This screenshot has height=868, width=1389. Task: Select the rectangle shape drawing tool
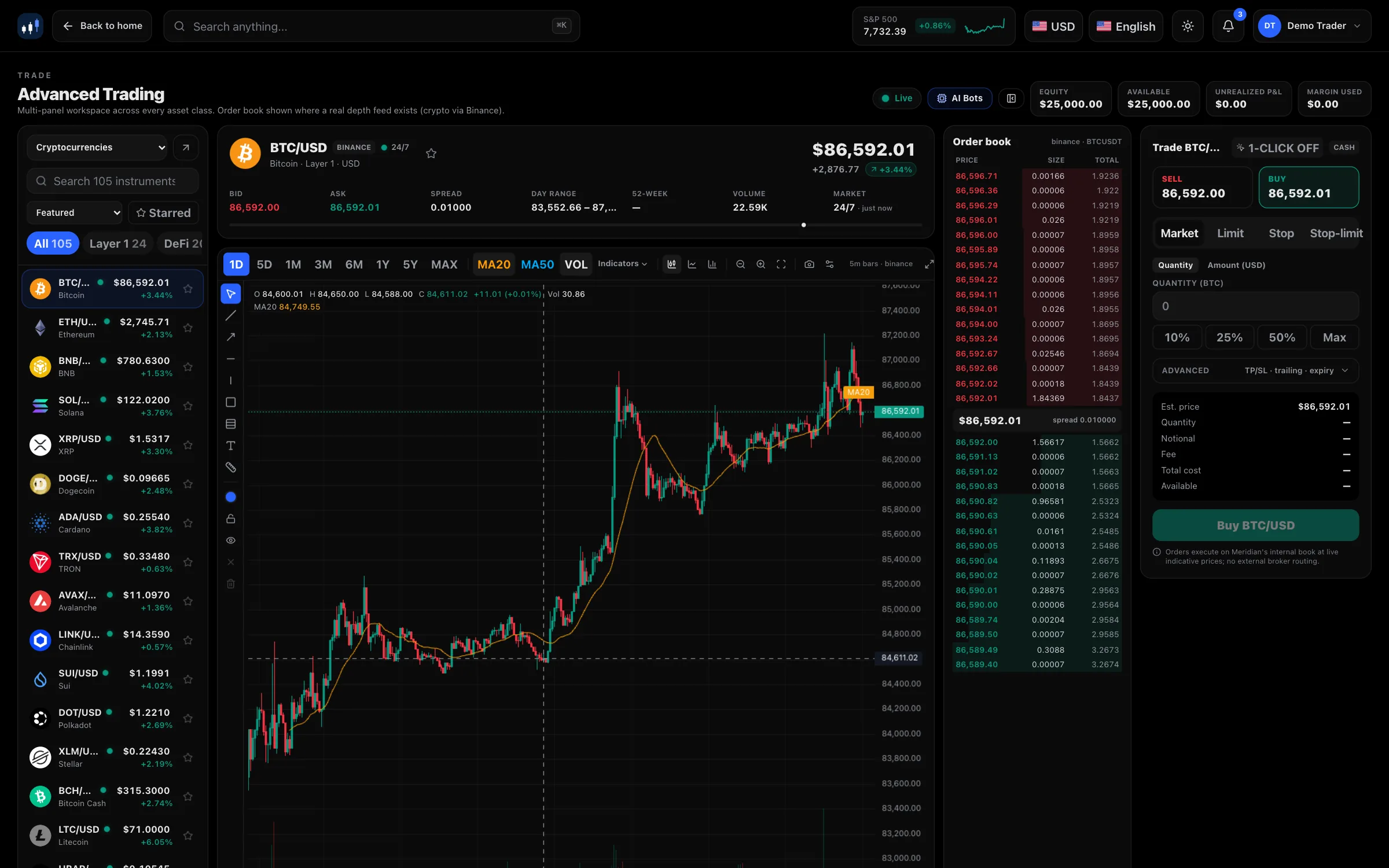point(230,402)
